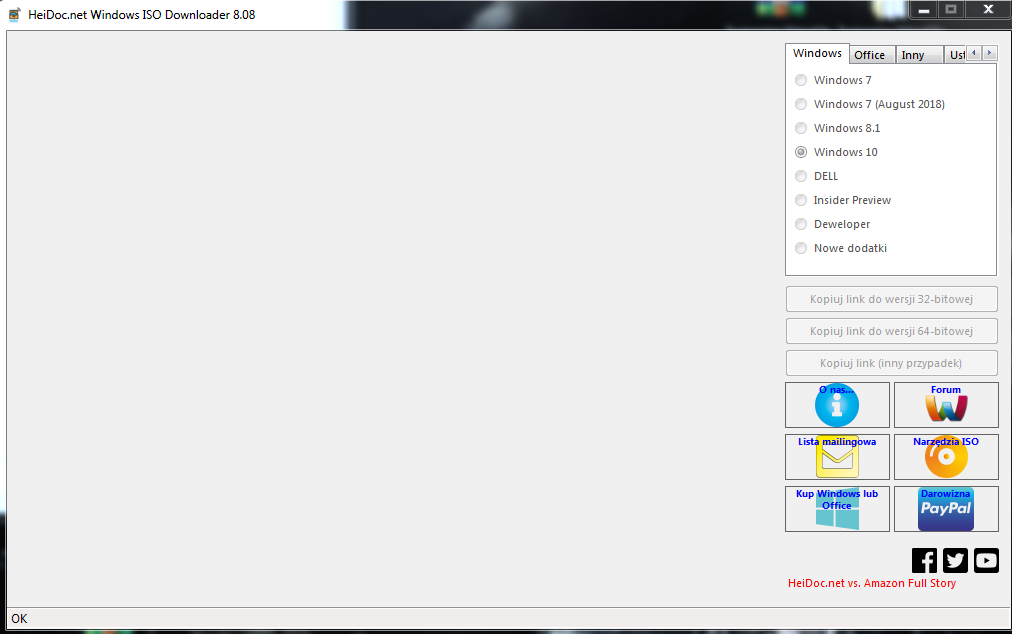This screenshot has width=1012, height=634.
Task: Switch to the Office tab
Action: tap(869, 55)
